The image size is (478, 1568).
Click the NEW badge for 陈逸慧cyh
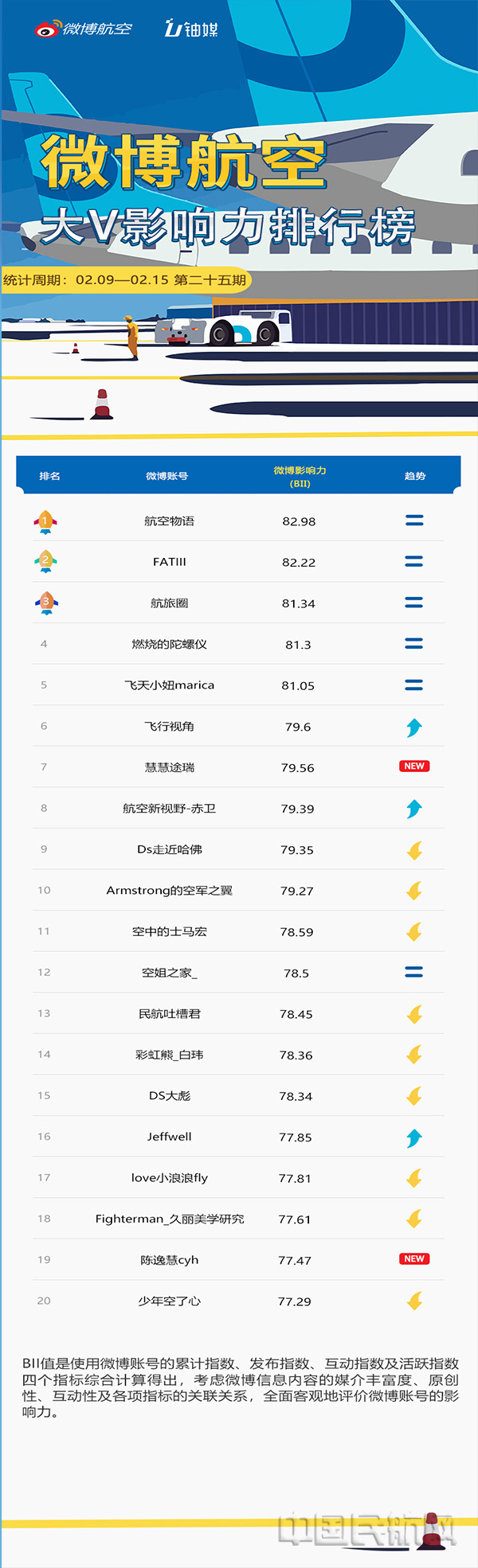[414, 1259]
